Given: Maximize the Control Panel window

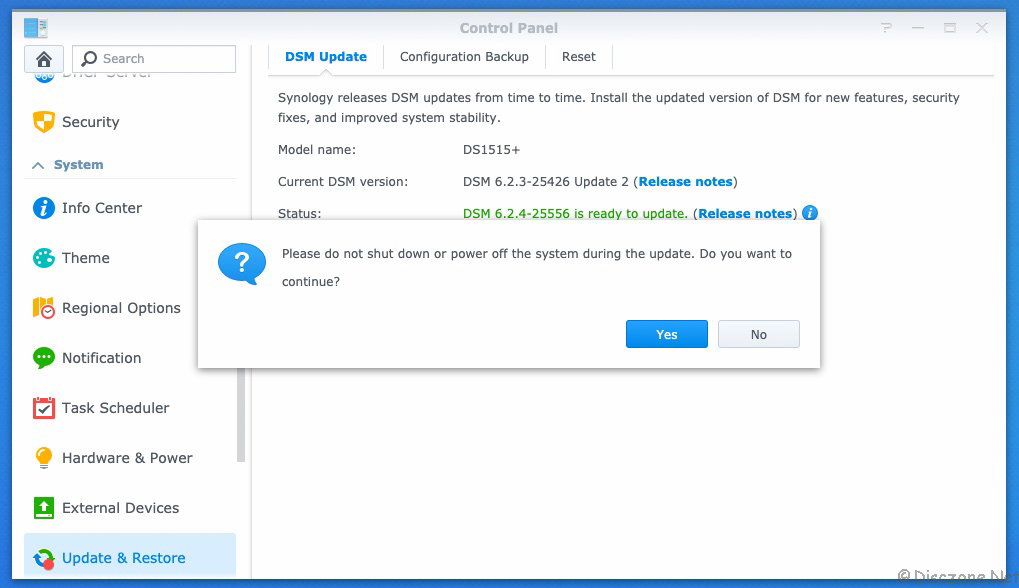Looking at the screenshot, I should tap(949, 28).
